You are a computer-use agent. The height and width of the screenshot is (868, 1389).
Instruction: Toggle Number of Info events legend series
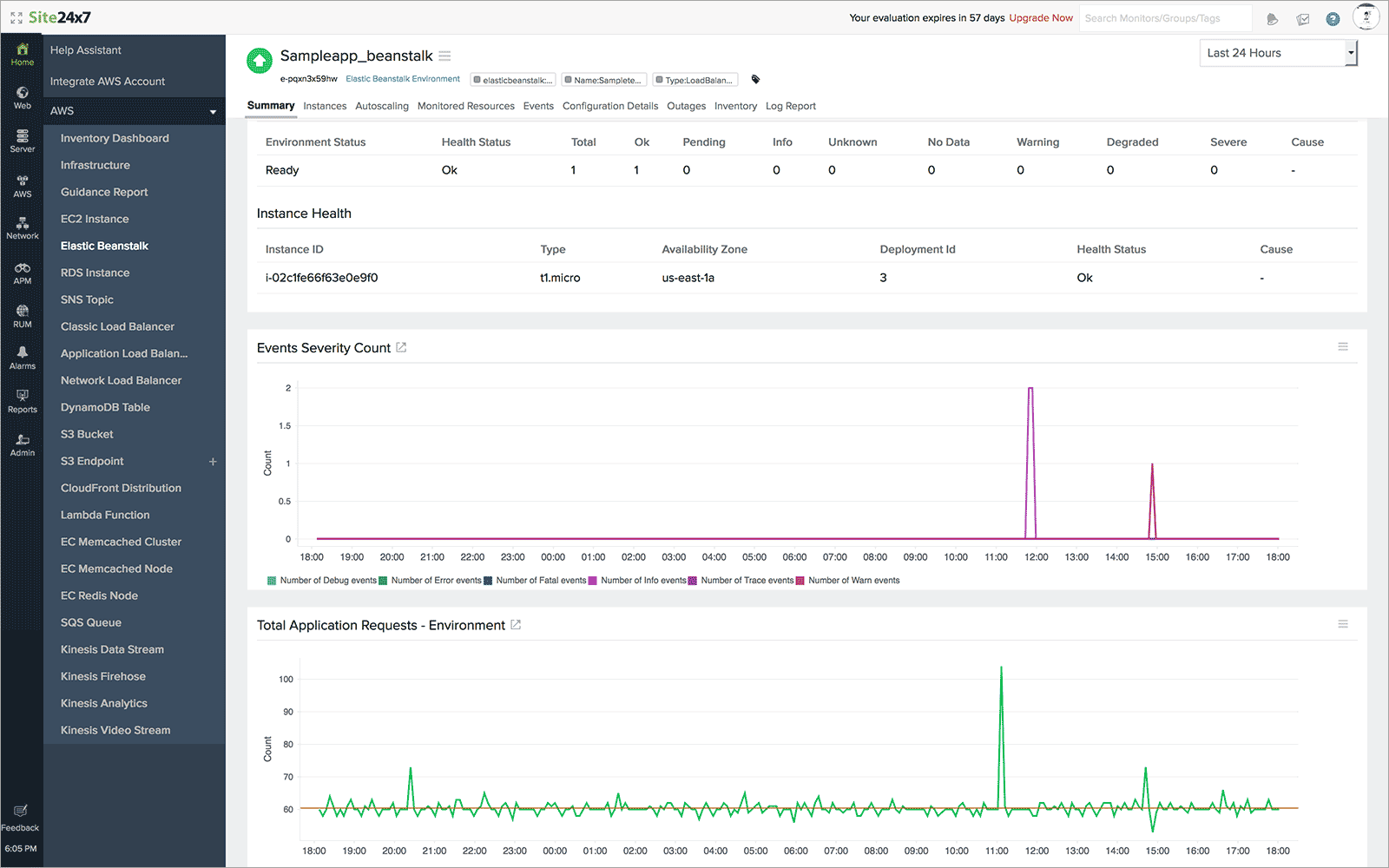[x=643, y=581]
